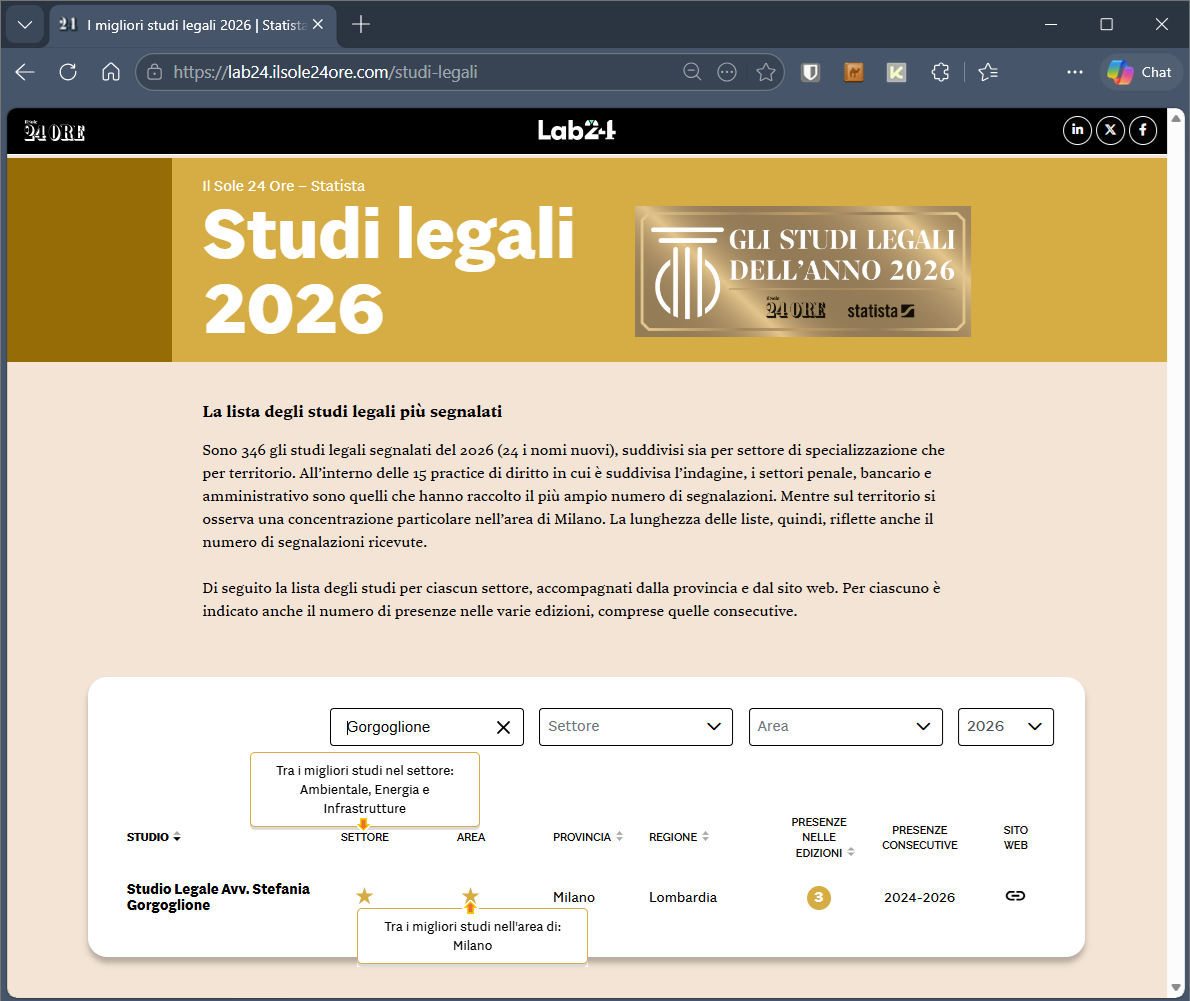The height and width of the screenshot is (1001, 1190).
Task: Close the current browser tab
Action: [318, 25]
